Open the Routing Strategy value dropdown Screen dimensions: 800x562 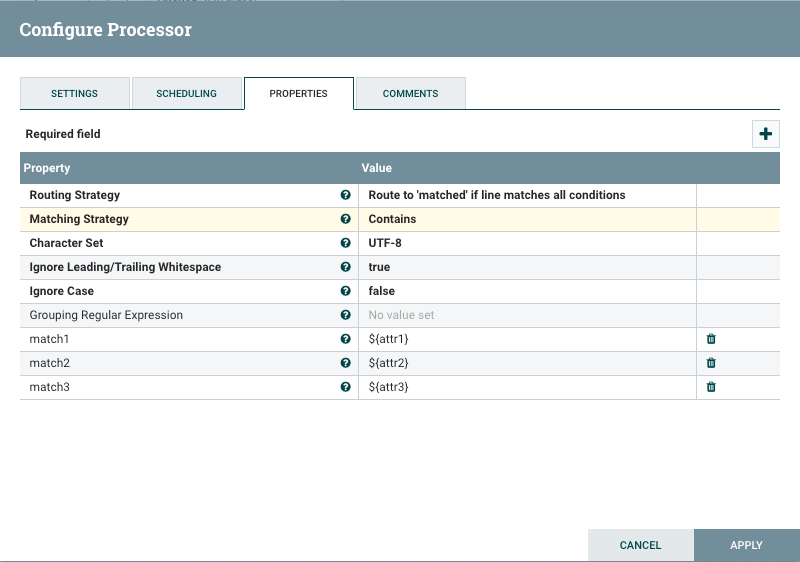(527, 195)
